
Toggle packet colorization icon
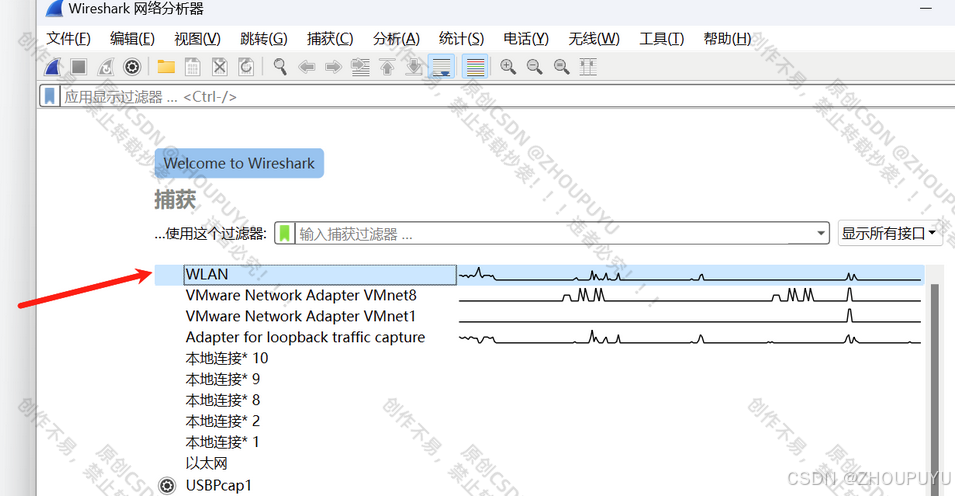pyautogui.click(x=475, y=66)
